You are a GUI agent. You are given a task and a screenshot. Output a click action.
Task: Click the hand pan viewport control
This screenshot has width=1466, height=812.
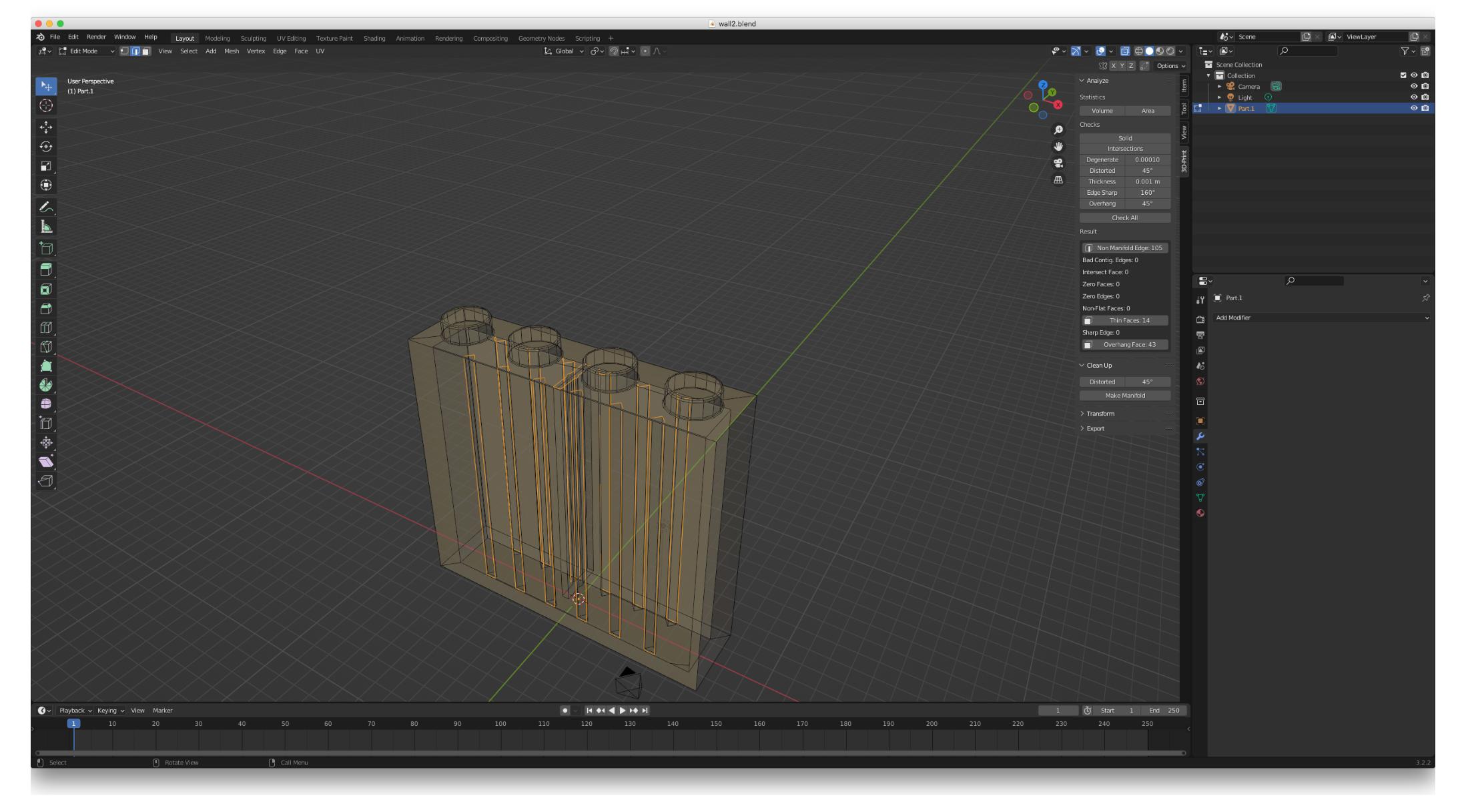tap(1058, 147)
